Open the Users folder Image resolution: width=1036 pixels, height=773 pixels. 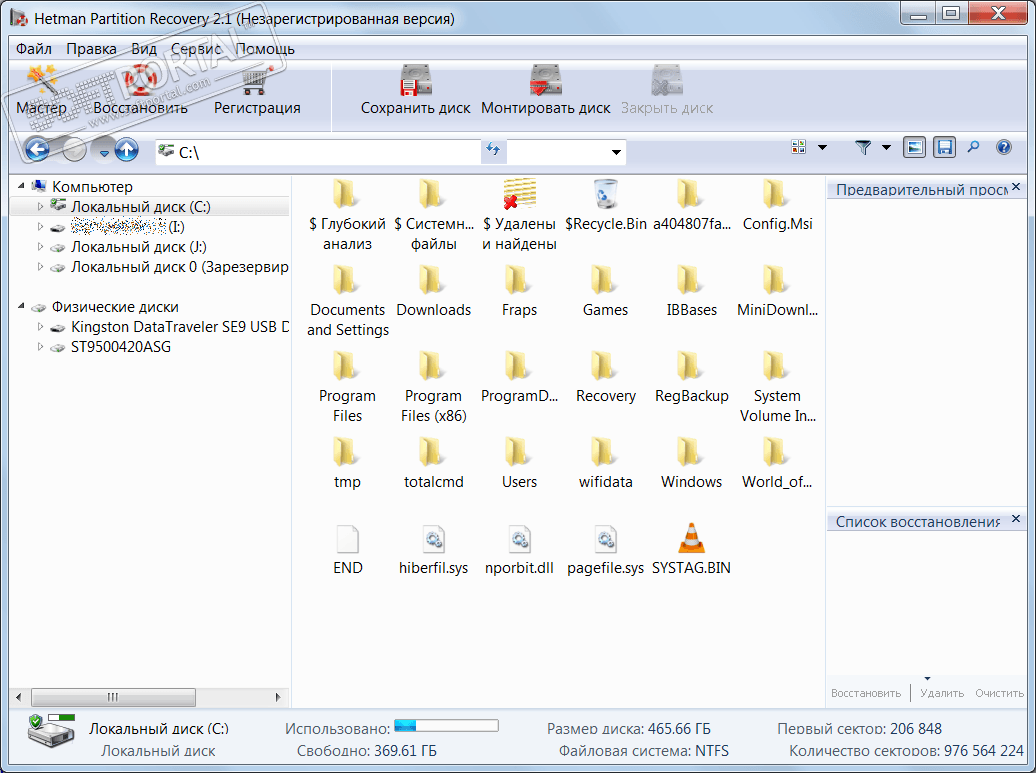pyautogui.click(x=519, y=463)
